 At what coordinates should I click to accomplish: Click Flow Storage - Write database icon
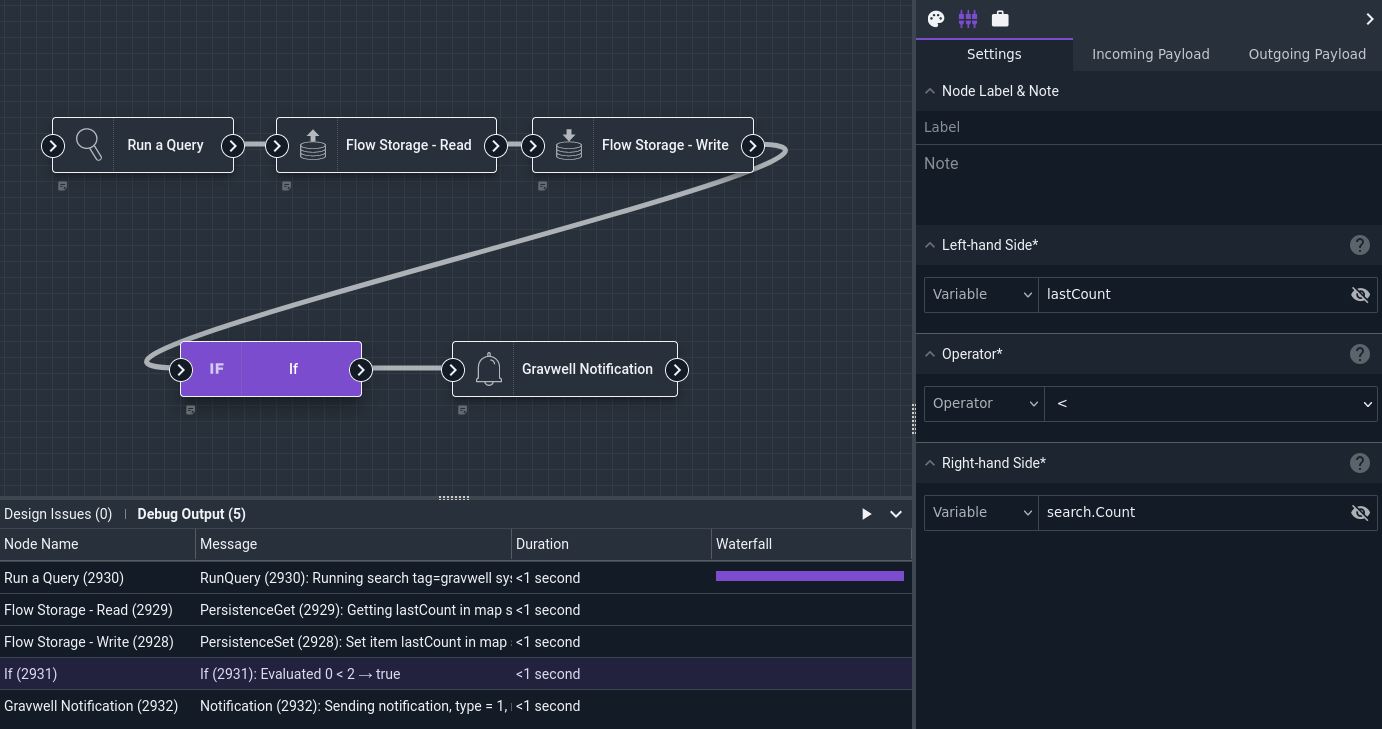(569, 145)
